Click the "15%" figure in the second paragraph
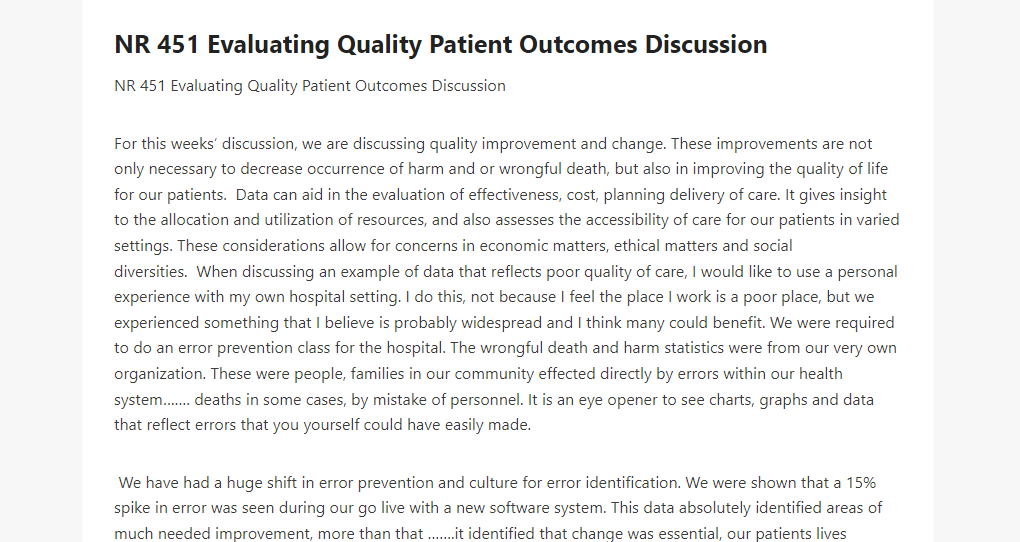1020x542 pixels. [861, 483]
